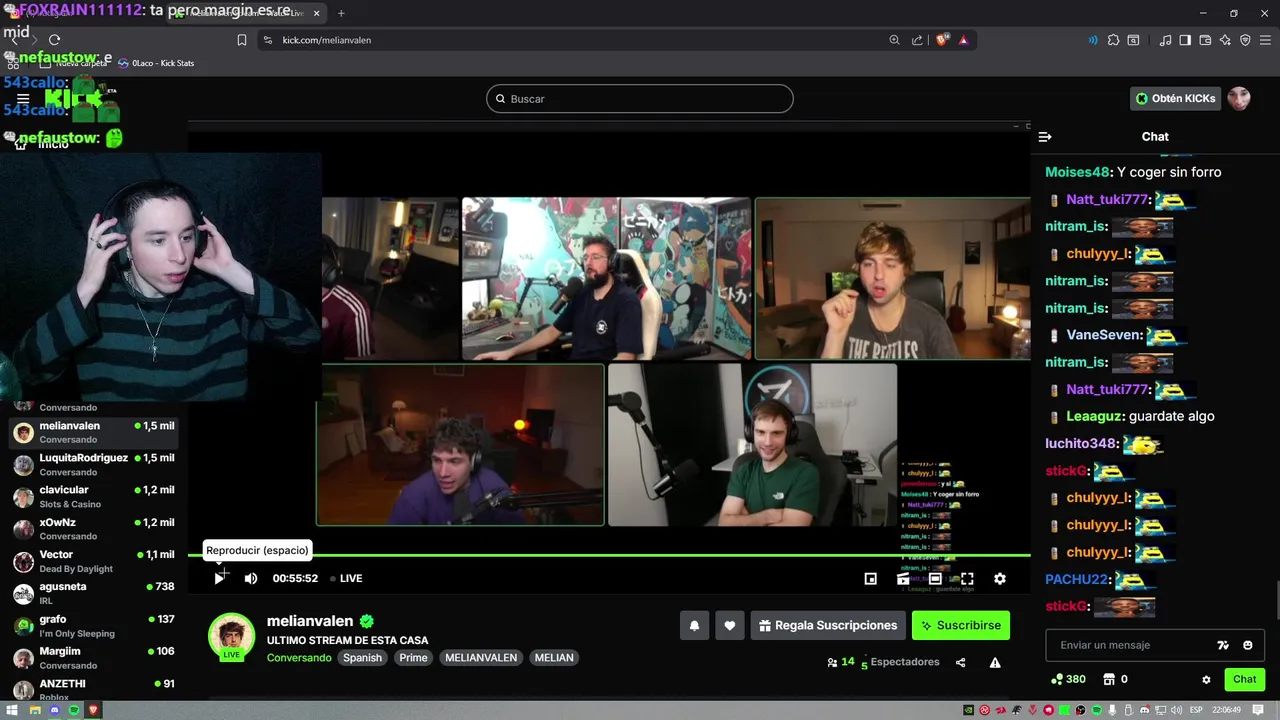Select the Prime tag
1280x720 pixels.
tap(413, 658)
